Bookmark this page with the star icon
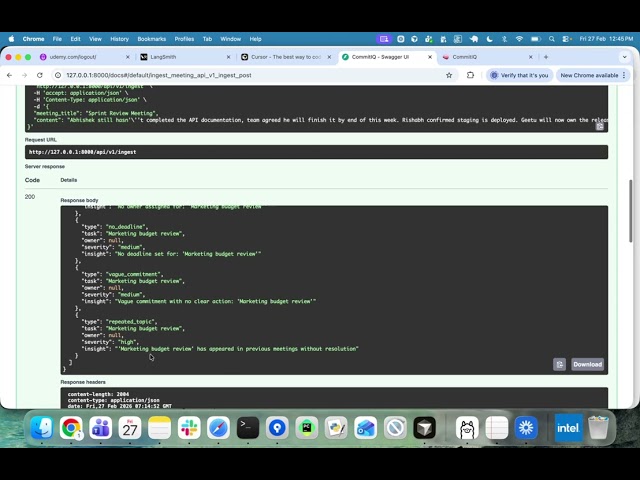This screenshot has width=640, height=480. [449, 75]
